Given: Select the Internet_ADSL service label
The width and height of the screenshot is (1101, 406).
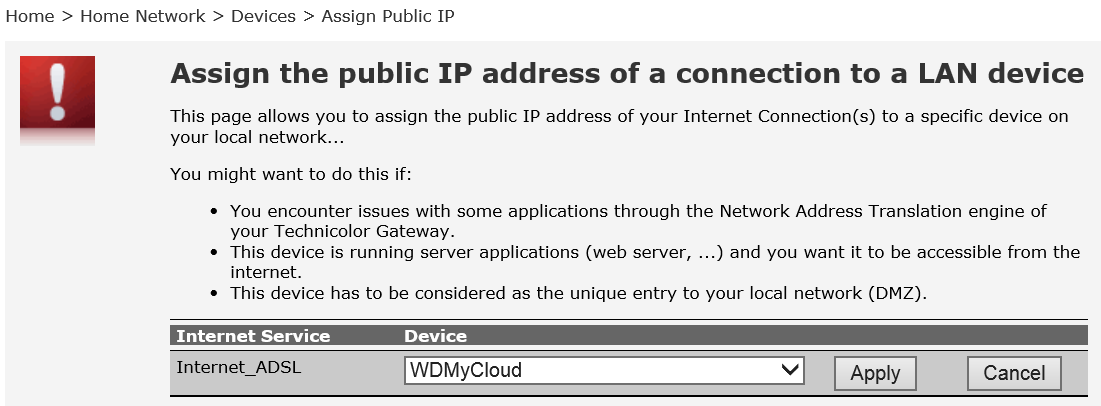Looking at the screenshot, I should point(238,367).
